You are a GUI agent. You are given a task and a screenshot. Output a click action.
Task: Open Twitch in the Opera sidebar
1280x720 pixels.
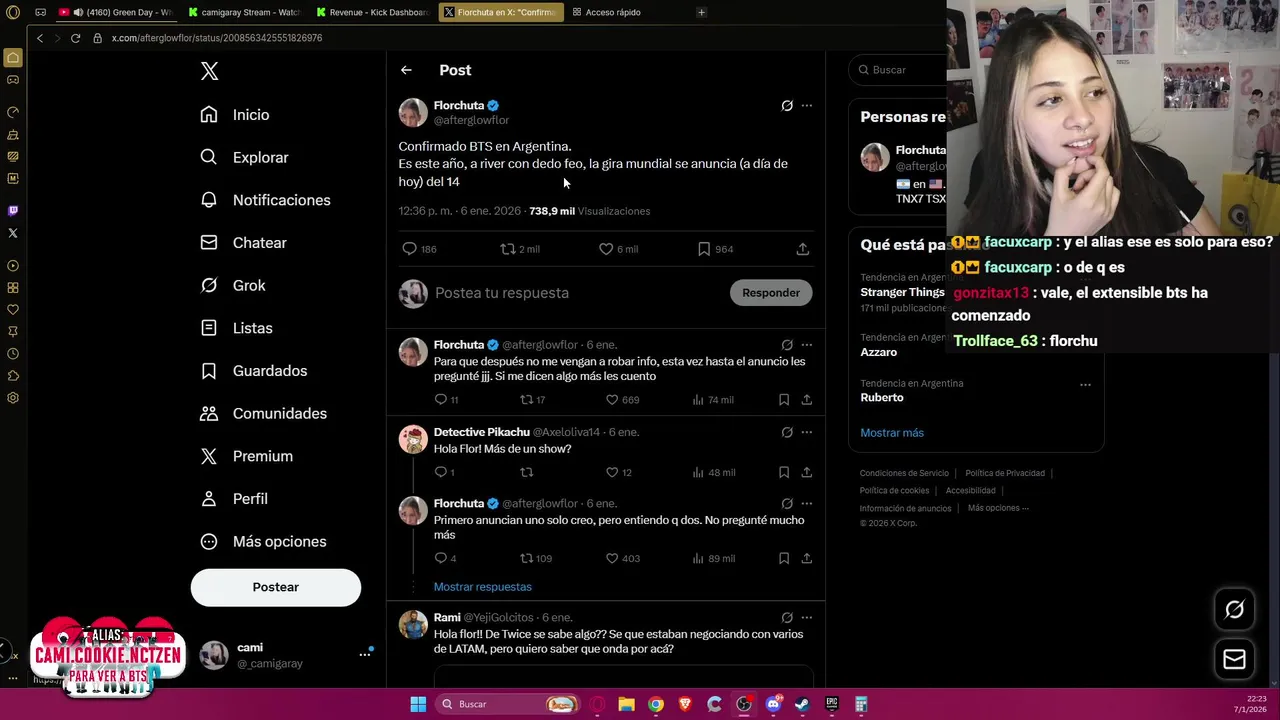[x=13, y=210]
